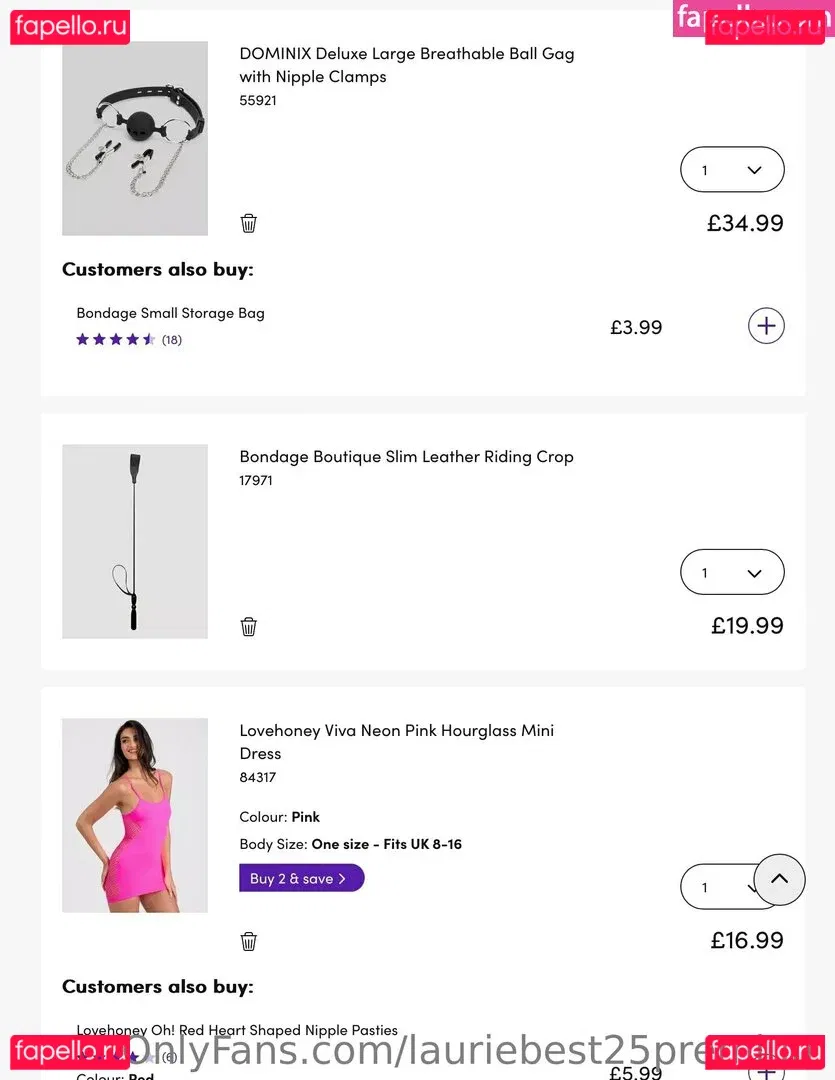835x1080 pixels.
Task: Open the pink mini dress product photo
Action: click(x=135, y=815)
